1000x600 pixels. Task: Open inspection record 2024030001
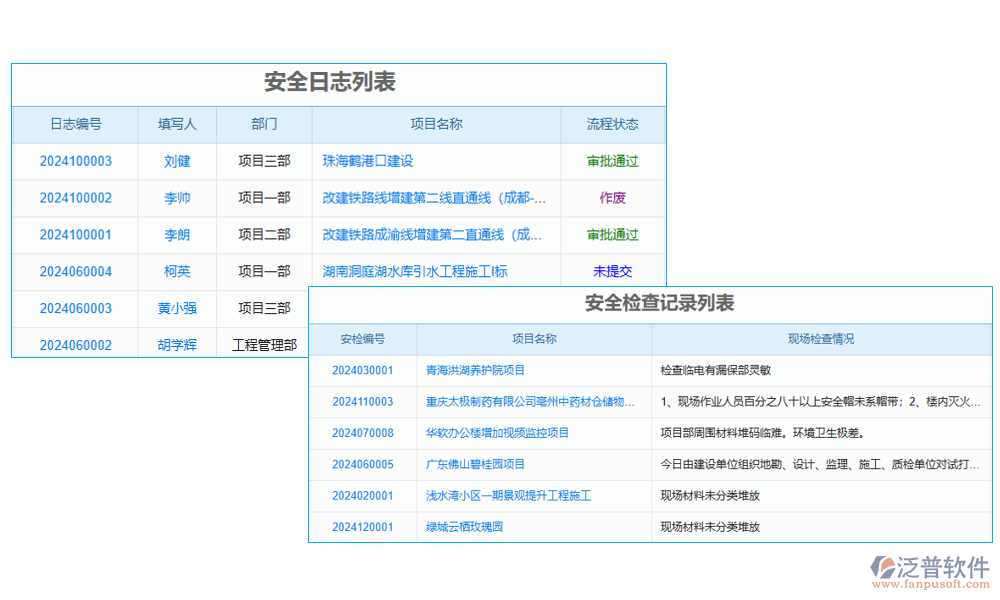click(x=361, y=369)
